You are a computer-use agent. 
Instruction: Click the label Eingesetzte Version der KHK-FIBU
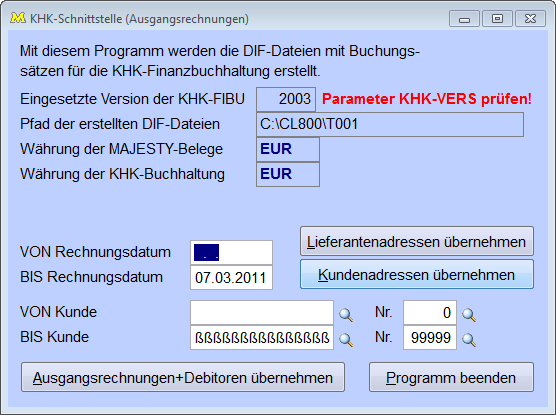(132, 99)
